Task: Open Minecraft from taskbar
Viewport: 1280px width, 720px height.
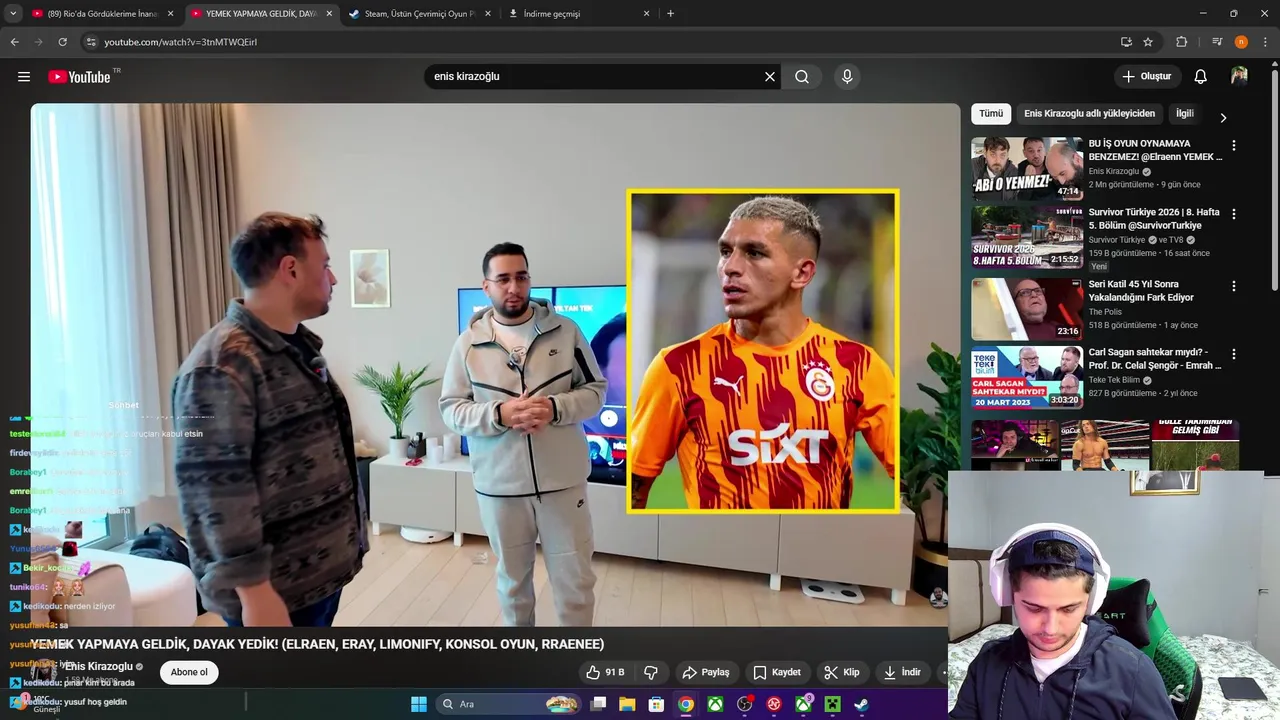Action: pyautogui.click(x=832, y=704)
